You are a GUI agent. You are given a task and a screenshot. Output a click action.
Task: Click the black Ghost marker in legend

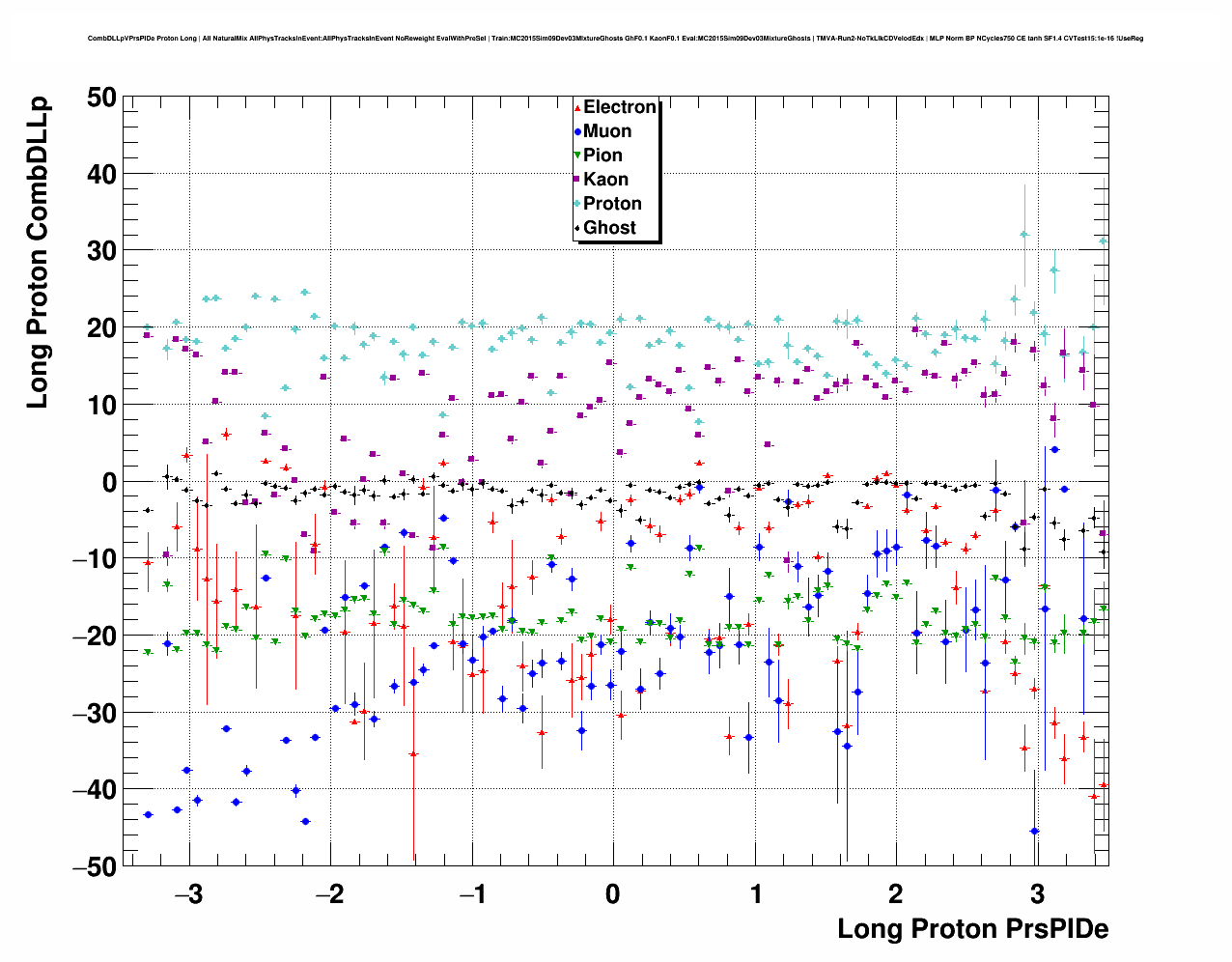(577, 229)
